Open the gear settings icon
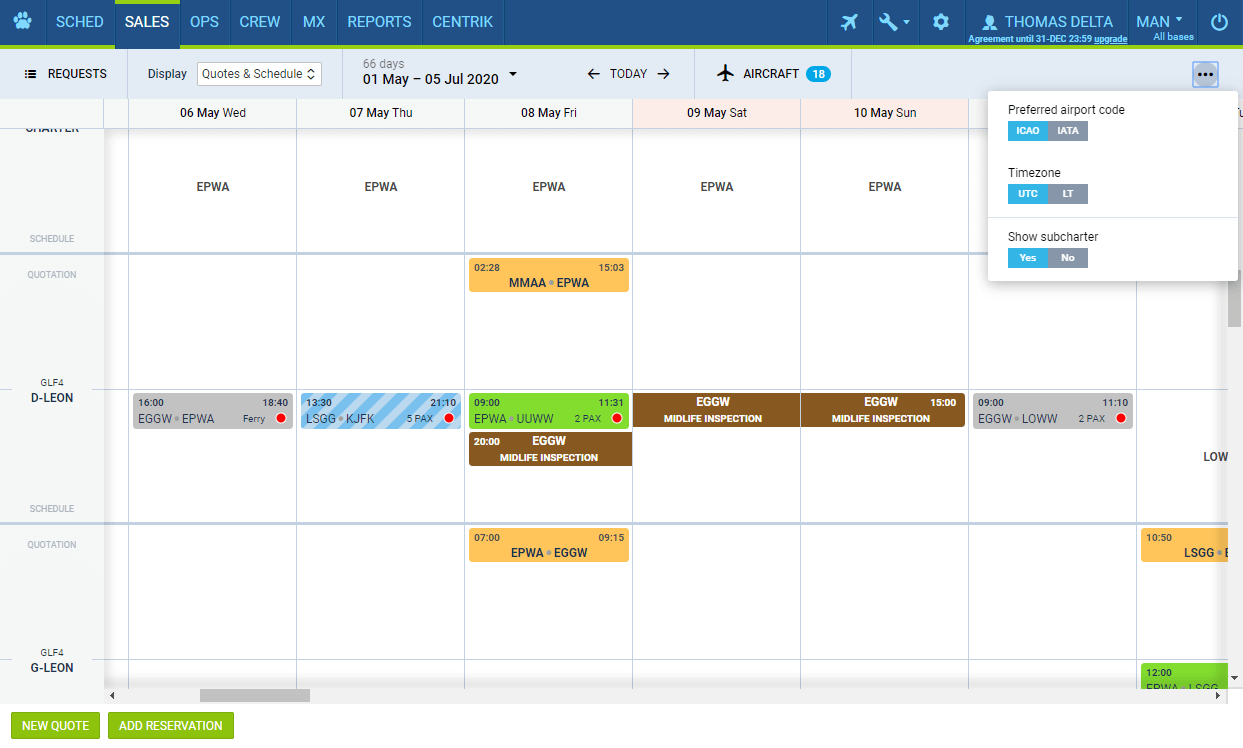 point(941,22)
